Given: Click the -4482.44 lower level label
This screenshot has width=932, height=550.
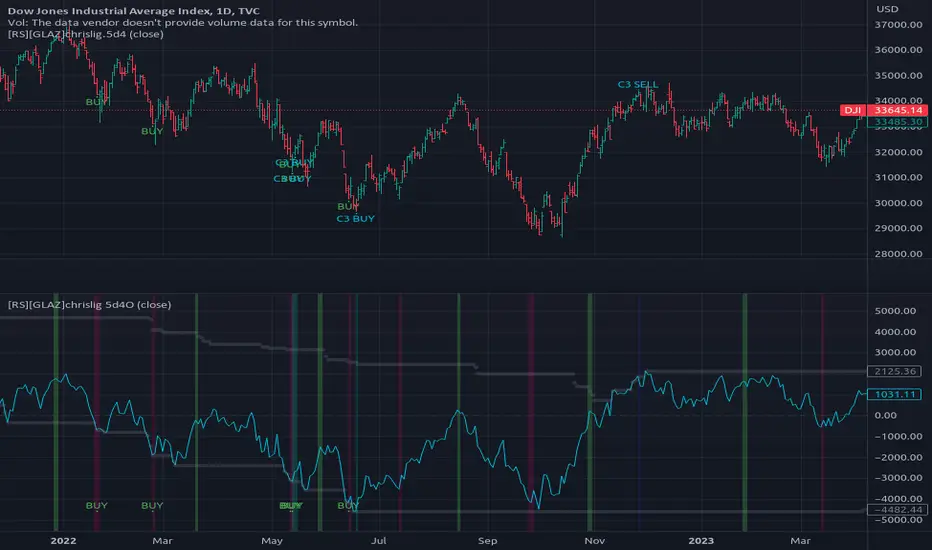Looking at the screenshot, I should [x=896, y=510].
